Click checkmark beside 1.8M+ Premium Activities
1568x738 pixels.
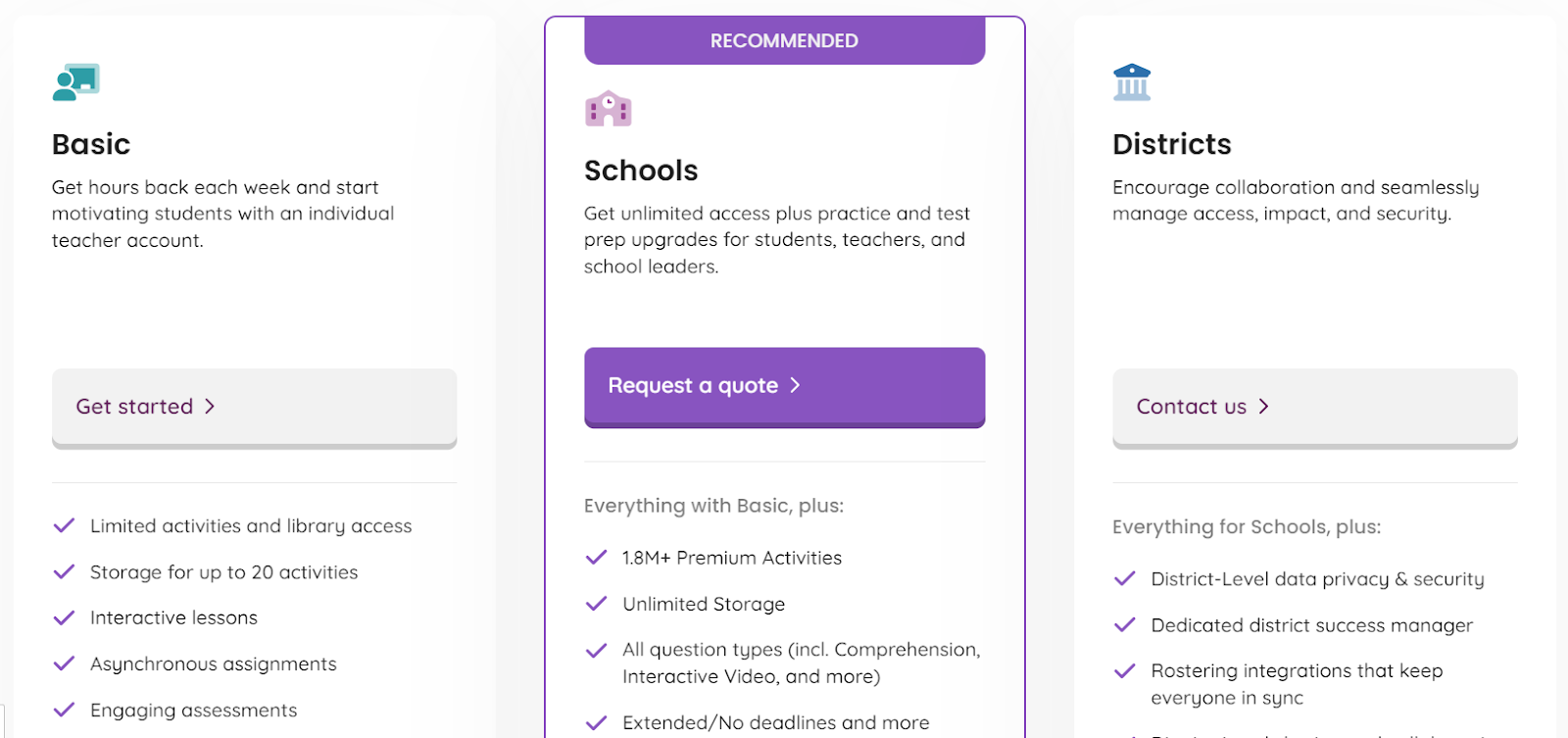coord(596,558)
